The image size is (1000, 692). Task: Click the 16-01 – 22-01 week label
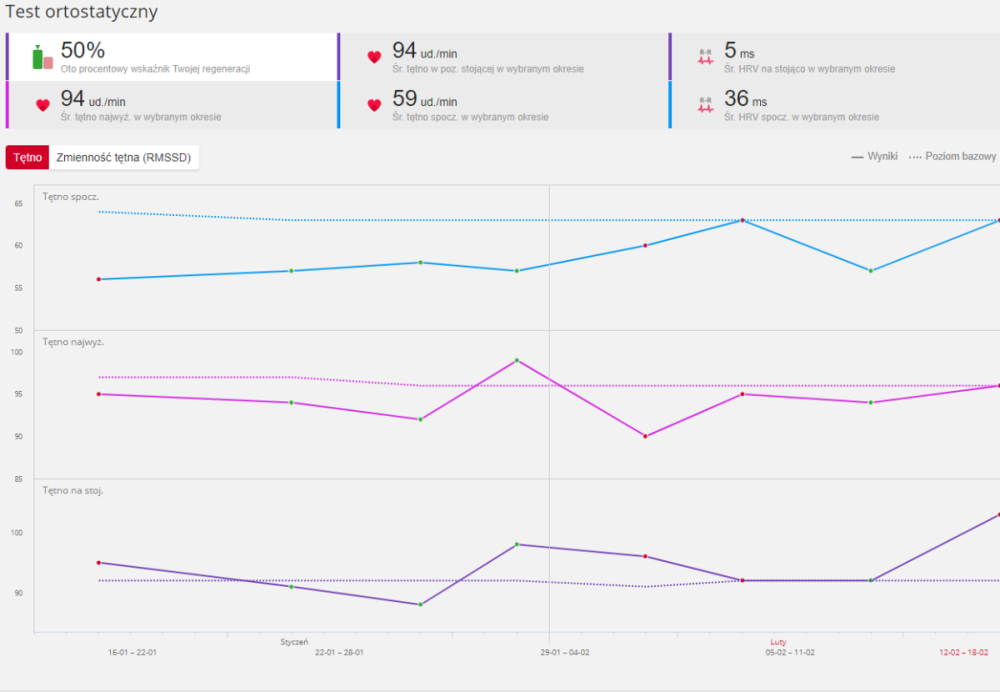[x=132, y=652]
